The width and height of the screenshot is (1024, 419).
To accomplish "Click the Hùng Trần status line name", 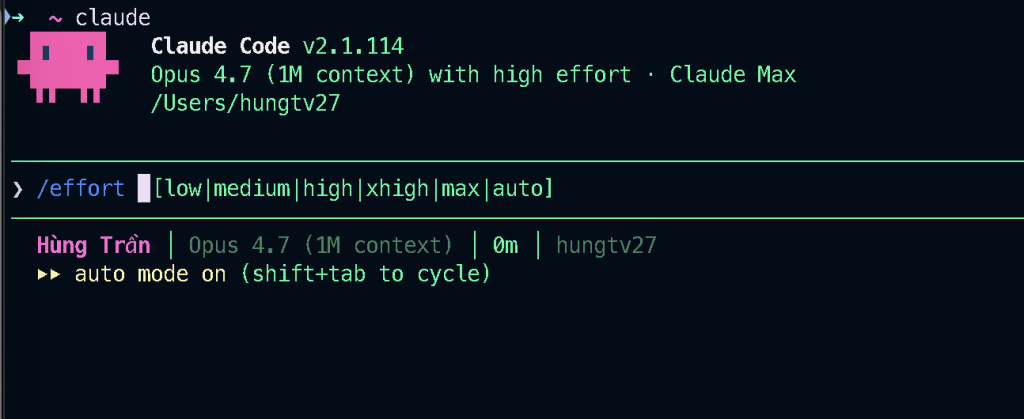I will (93, 245).
